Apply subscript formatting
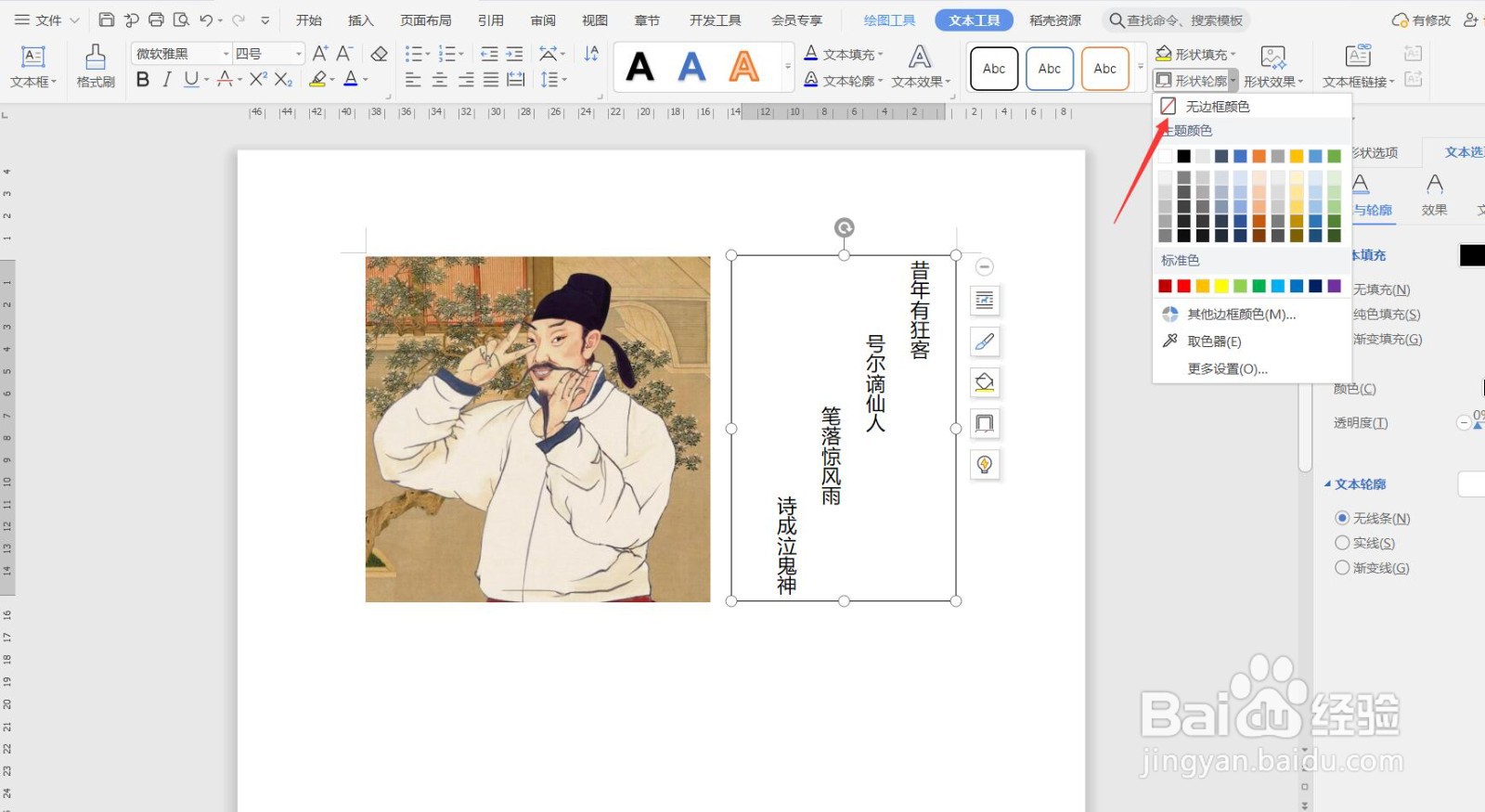1485x812 pixels. [283, 80]
